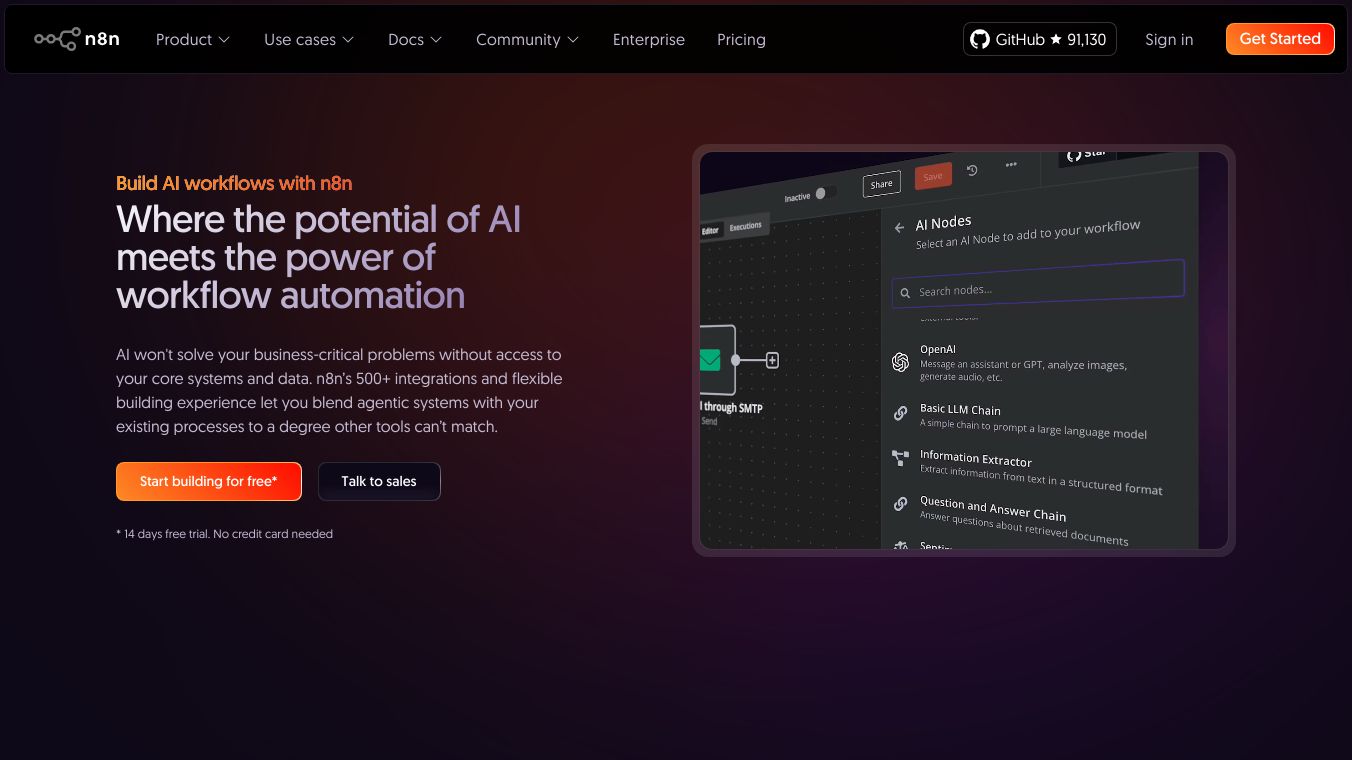Click the Sign in link
Screen dimensions: 1352x760
coord(1169,39)
